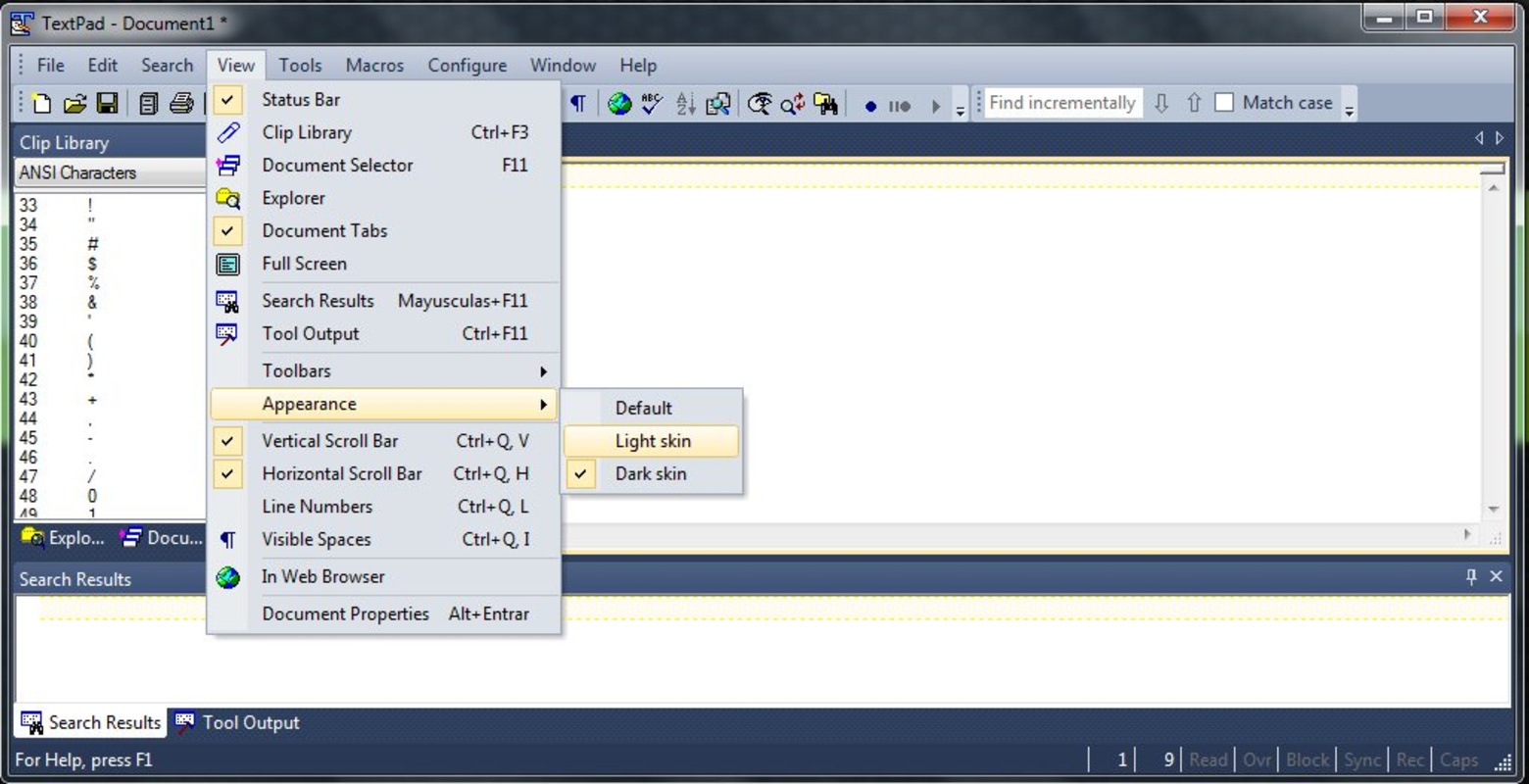The height and width of the screenshot is (784, 1529).
Task: Open the File menu
Action: 50,66
